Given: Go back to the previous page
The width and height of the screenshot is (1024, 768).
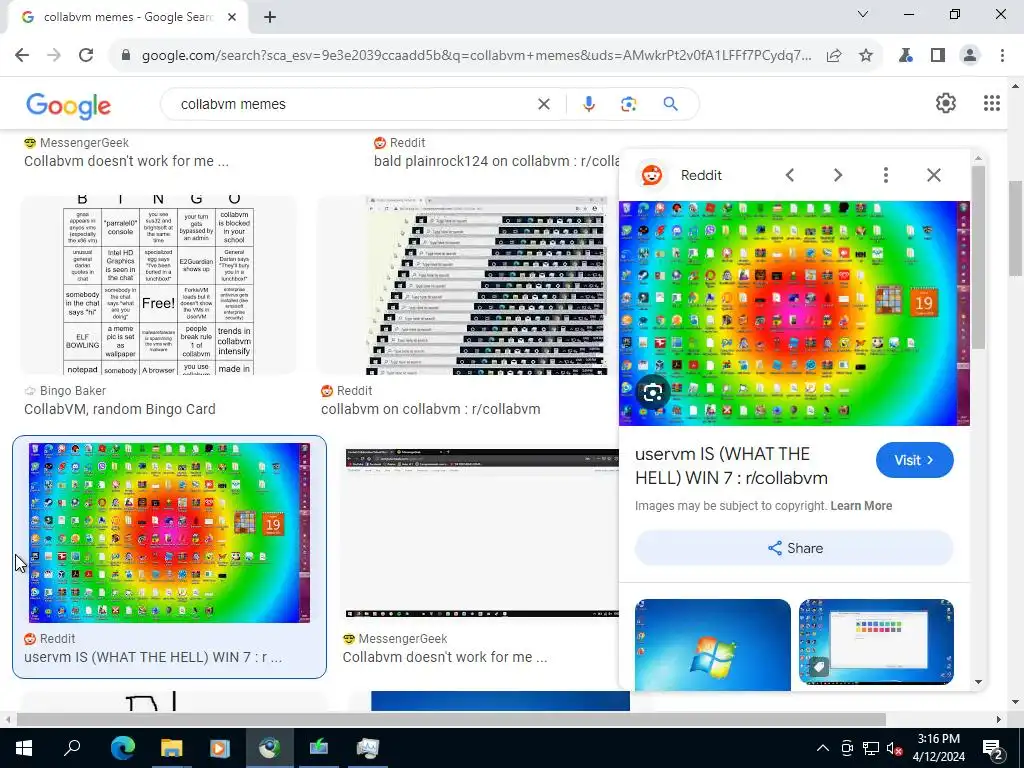Looking at the screenshot, I should pyautogui.click(x=22, y=56).
